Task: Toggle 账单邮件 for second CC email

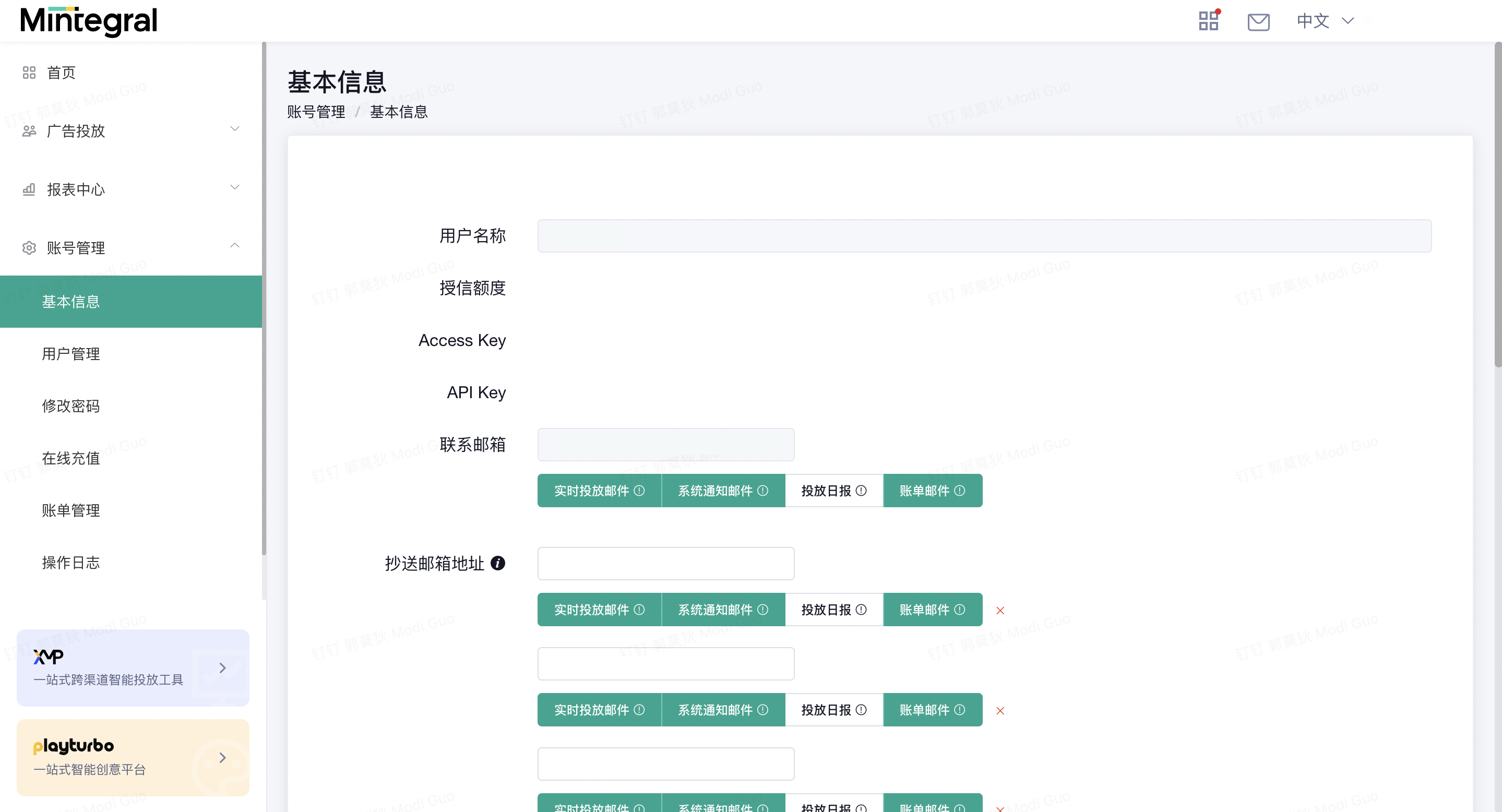Action: (x=933, y=710)
